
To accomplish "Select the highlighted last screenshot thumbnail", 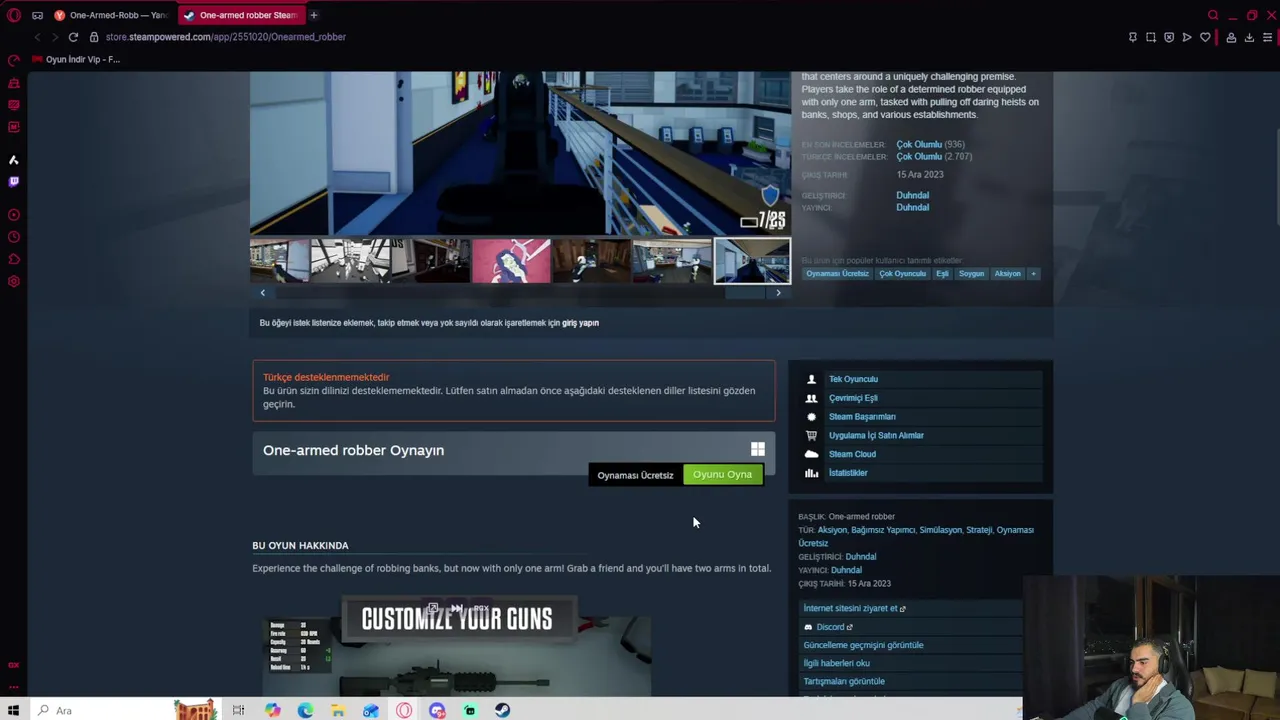I will 752,261.
